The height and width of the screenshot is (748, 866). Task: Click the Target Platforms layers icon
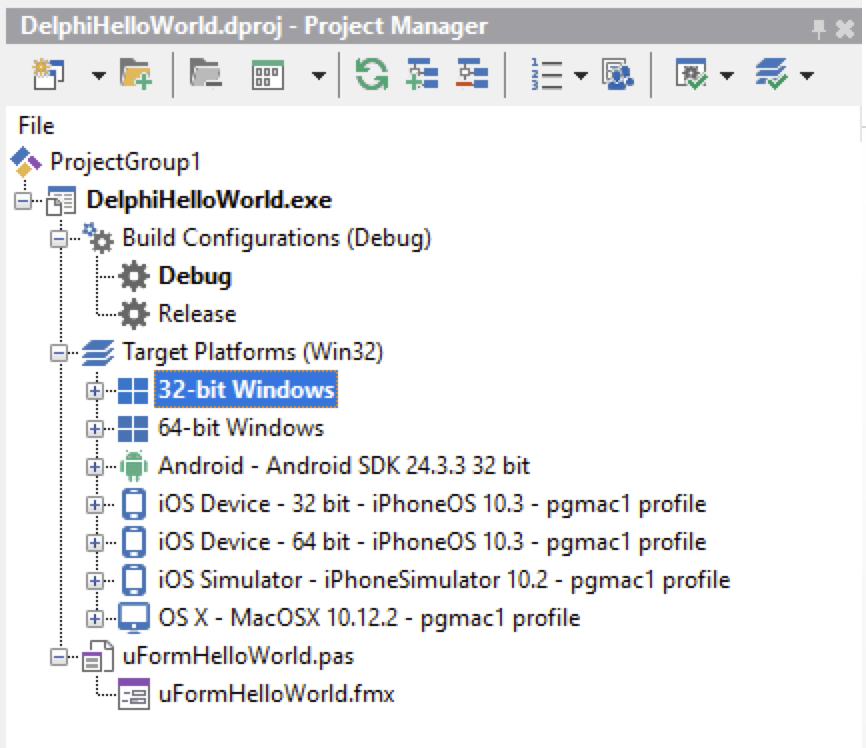coord(98,353)
